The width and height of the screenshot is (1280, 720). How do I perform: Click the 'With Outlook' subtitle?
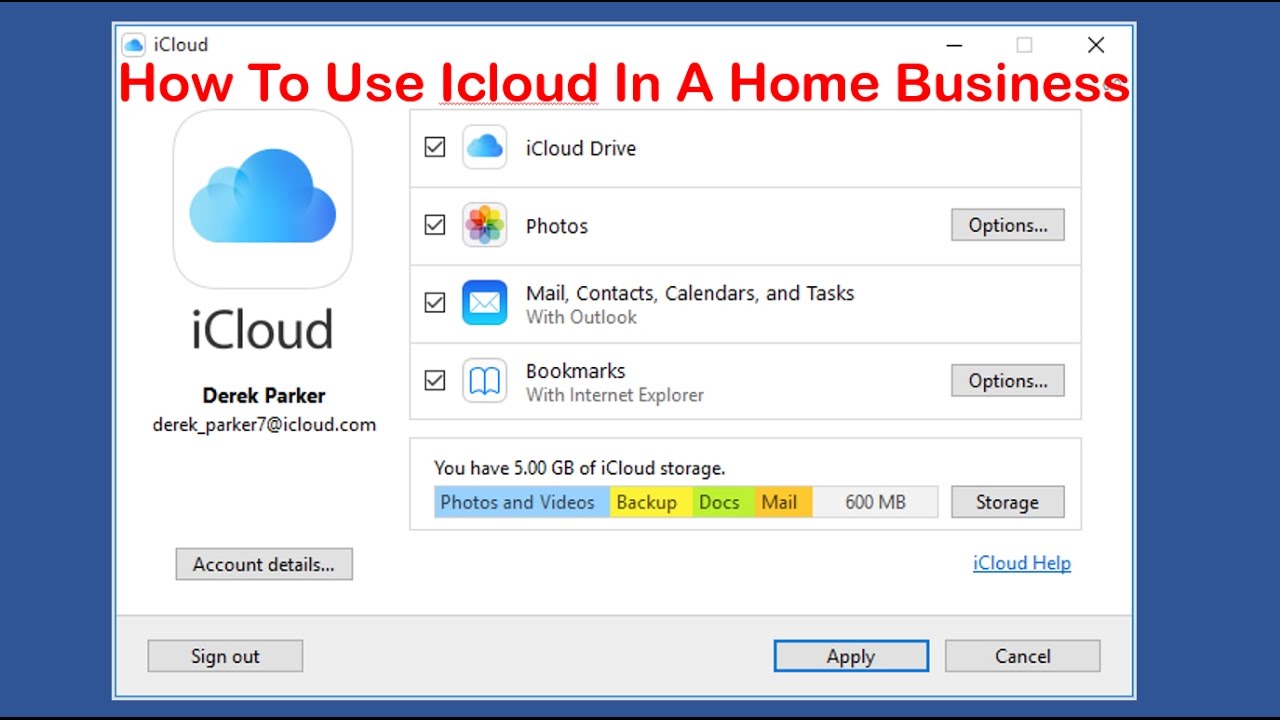click(581, 317)
